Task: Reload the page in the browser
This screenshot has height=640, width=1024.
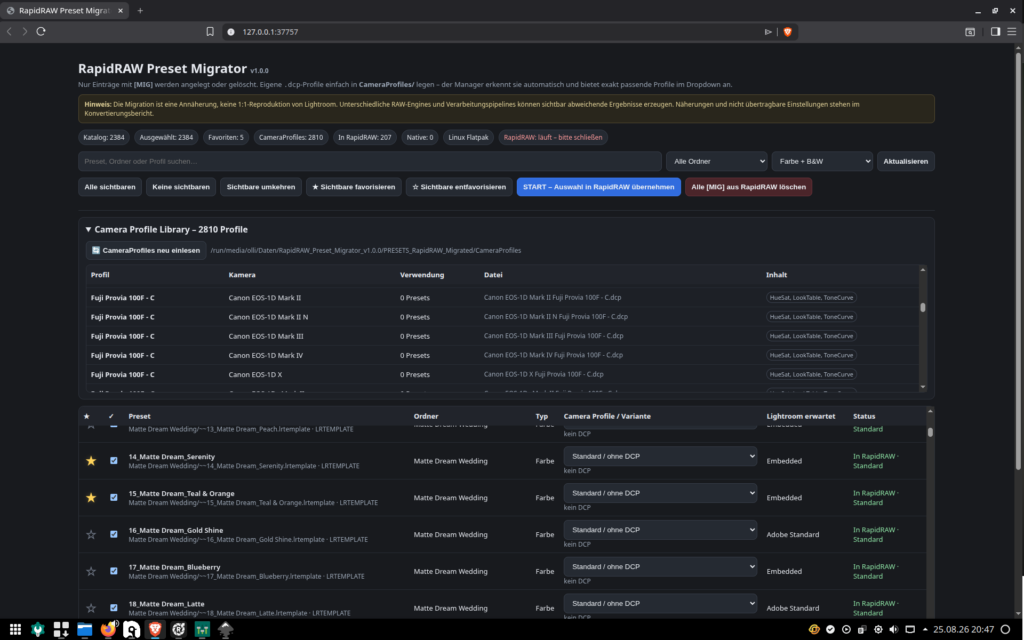Action: coord(41,31)
